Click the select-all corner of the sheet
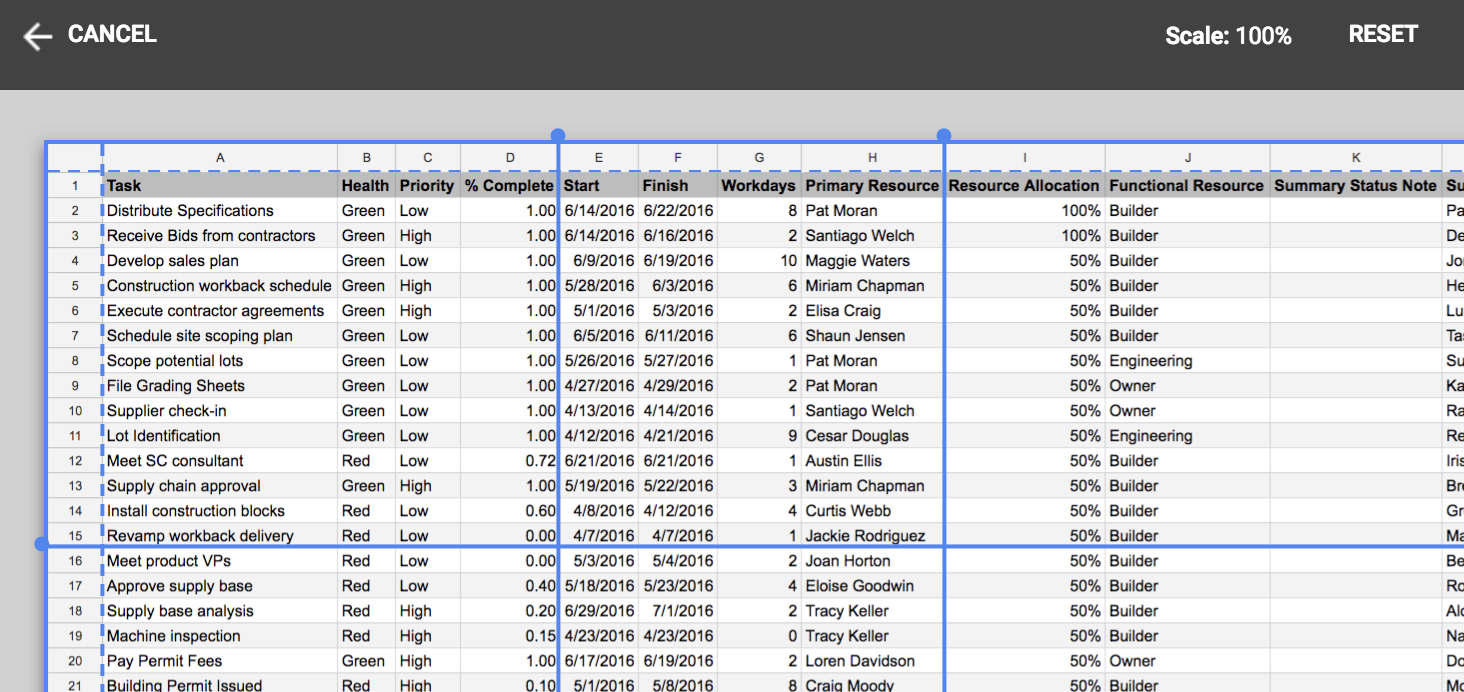The height and width of the screenshot is (692, 1464). pyautogui.click(x=75, y=158)
